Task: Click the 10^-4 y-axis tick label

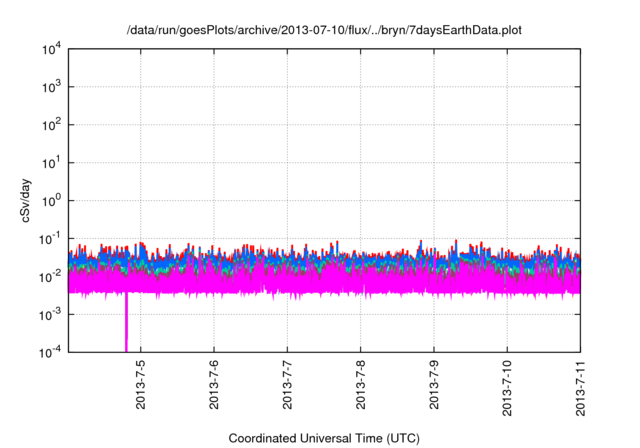Action: (x=50, y=352)
